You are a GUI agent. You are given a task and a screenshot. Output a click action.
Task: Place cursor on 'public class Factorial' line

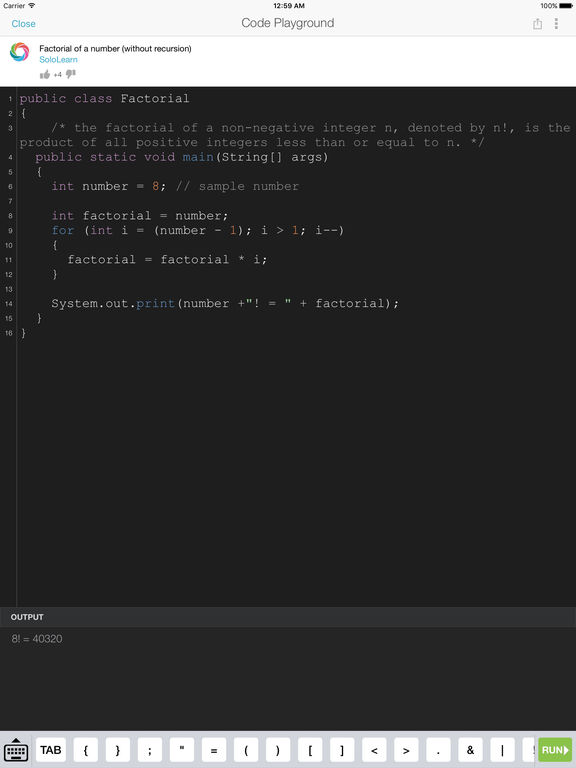[104, 98]
